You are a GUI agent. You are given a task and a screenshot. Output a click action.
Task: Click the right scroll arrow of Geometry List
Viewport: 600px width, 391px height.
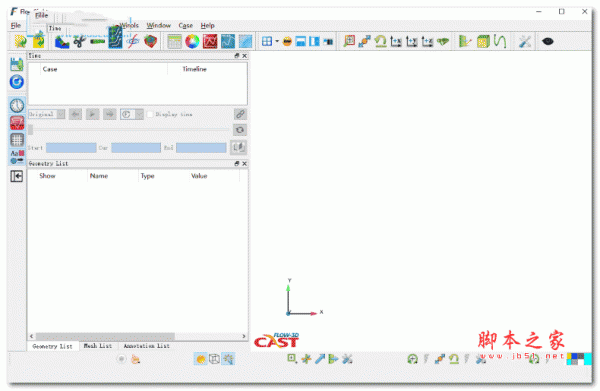coord(244,336)
